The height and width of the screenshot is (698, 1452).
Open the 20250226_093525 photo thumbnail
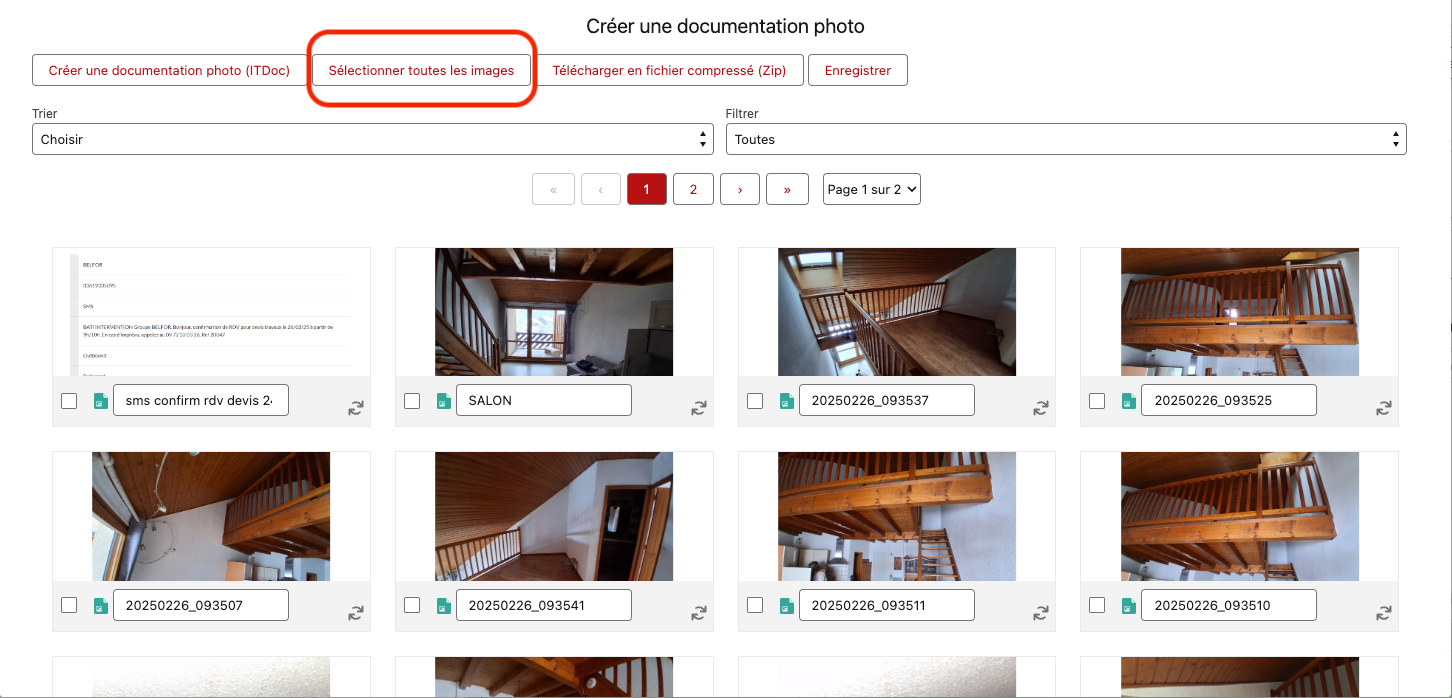[1240, 312]
